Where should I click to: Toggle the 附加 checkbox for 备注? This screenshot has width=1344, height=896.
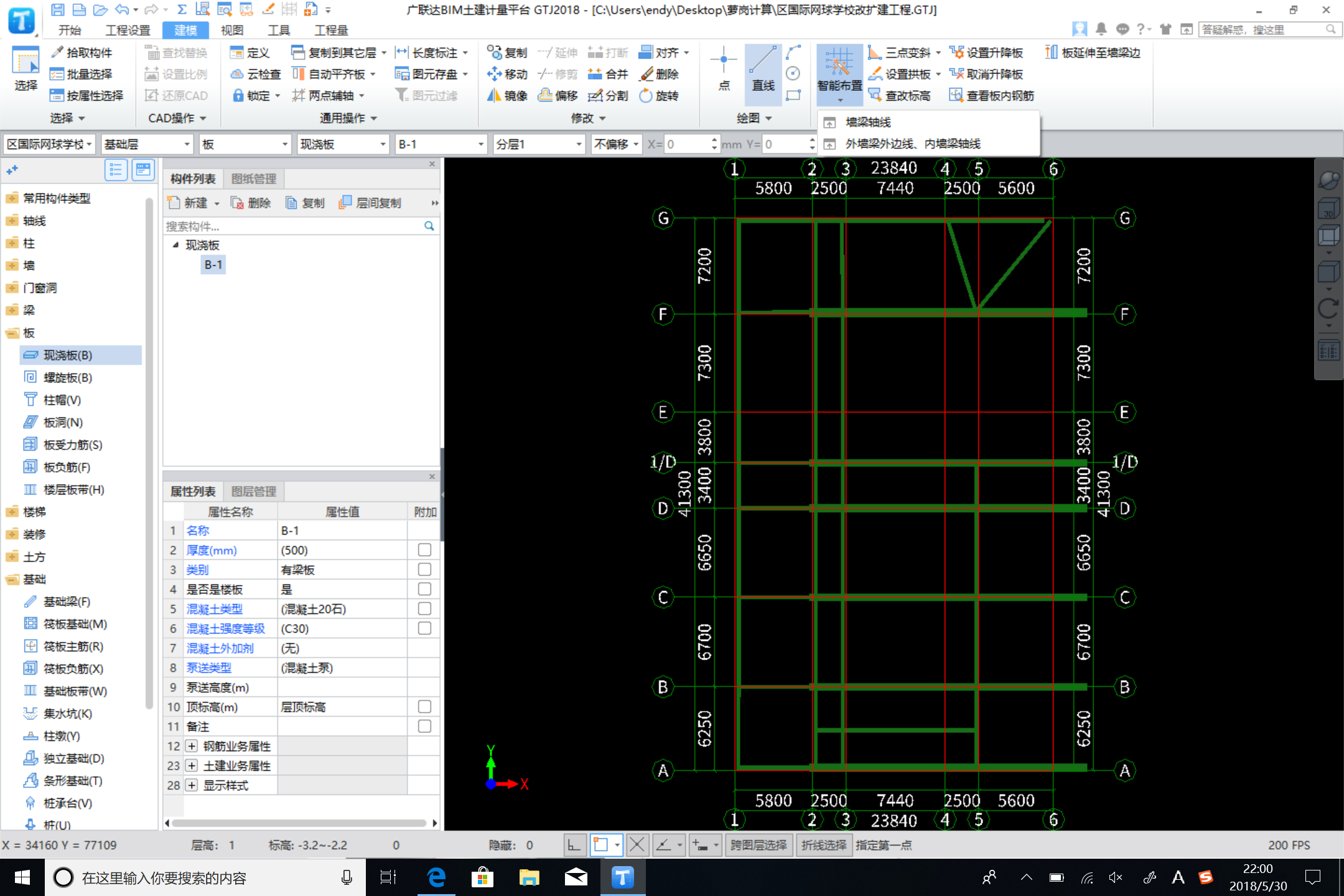click(x=424, y=726)
